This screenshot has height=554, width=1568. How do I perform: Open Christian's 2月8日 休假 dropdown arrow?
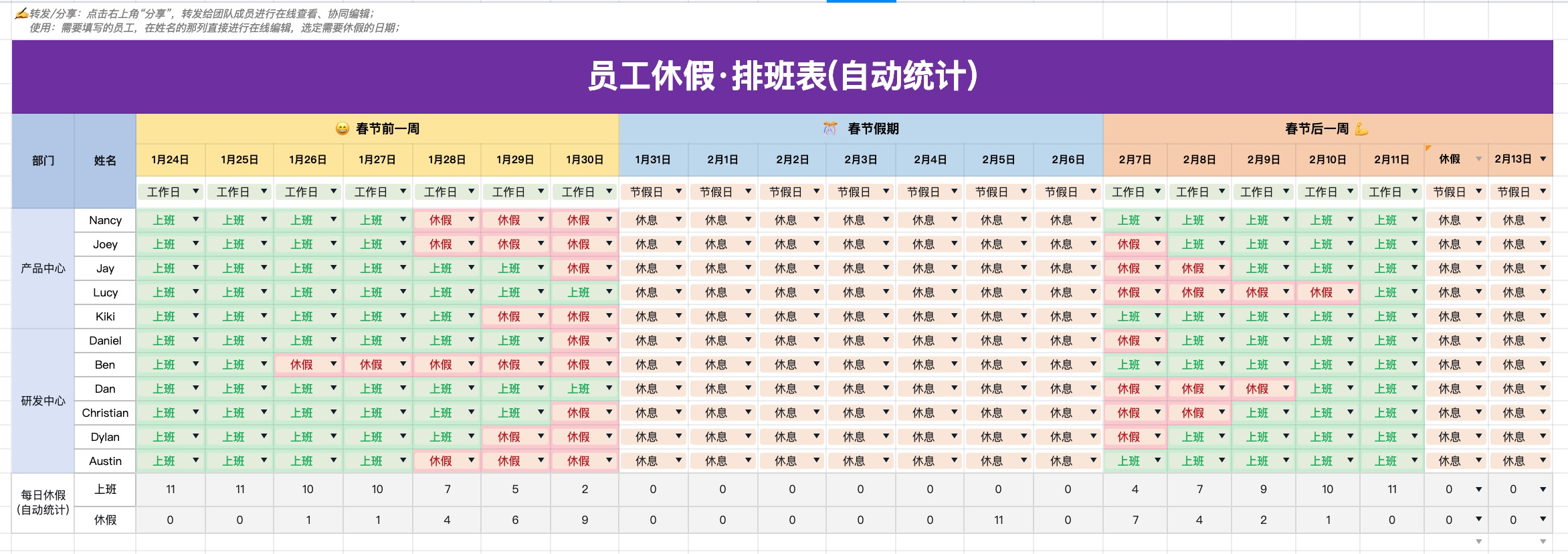1221,412
